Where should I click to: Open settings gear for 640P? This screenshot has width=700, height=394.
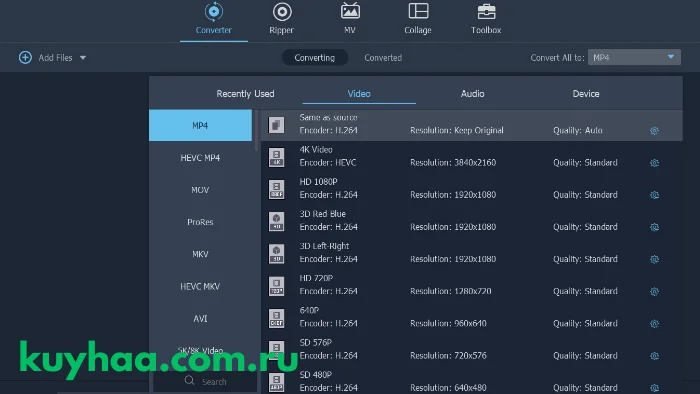[x=654, y=323]
